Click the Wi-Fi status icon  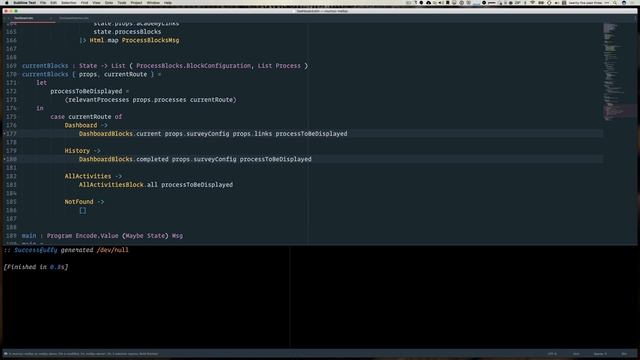click(x=532, y=2)
